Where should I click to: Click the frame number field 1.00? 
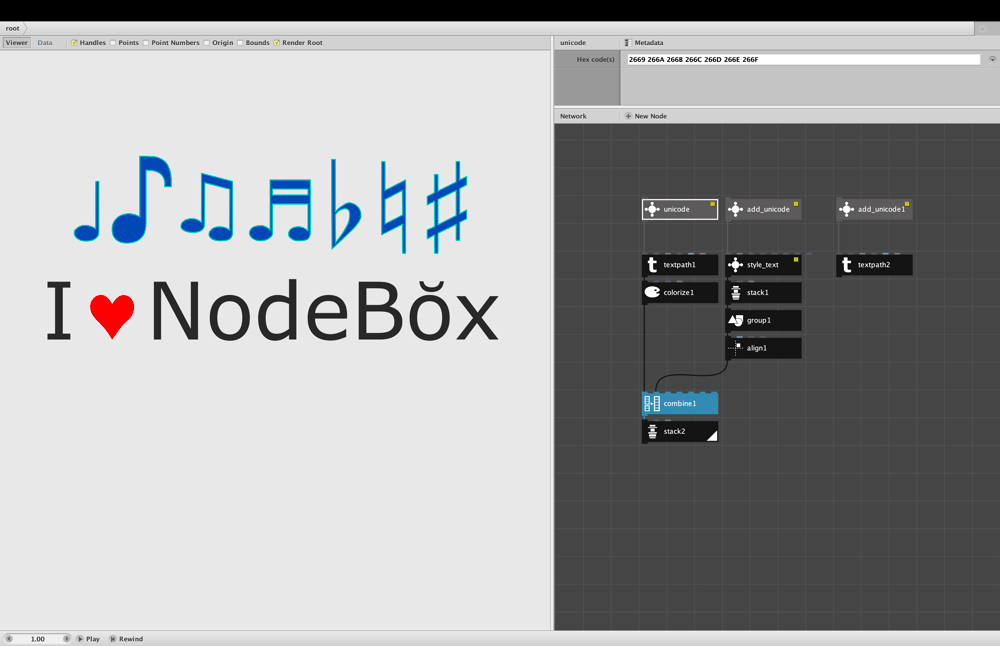(38, 638)
